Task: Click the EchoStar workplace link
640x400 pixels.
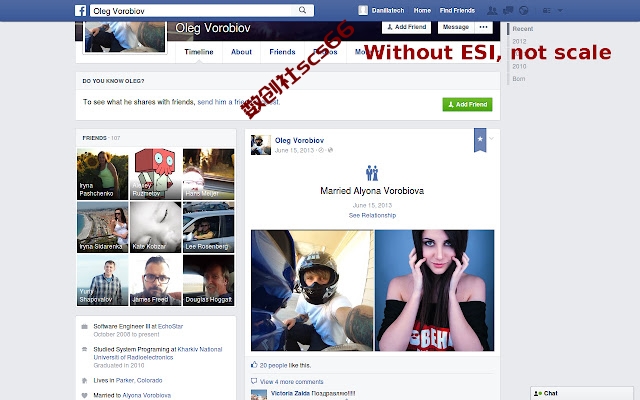Action: click(170, 326)
